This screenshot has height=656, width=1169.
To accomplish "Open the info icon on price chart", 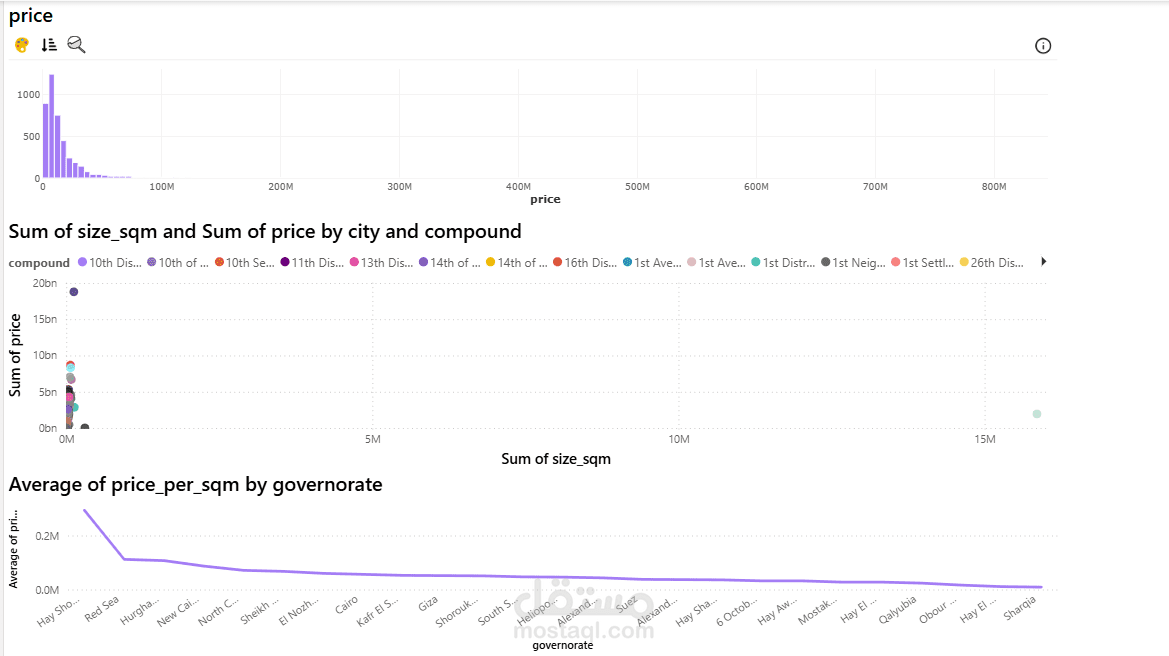I will click(1043, 46).
